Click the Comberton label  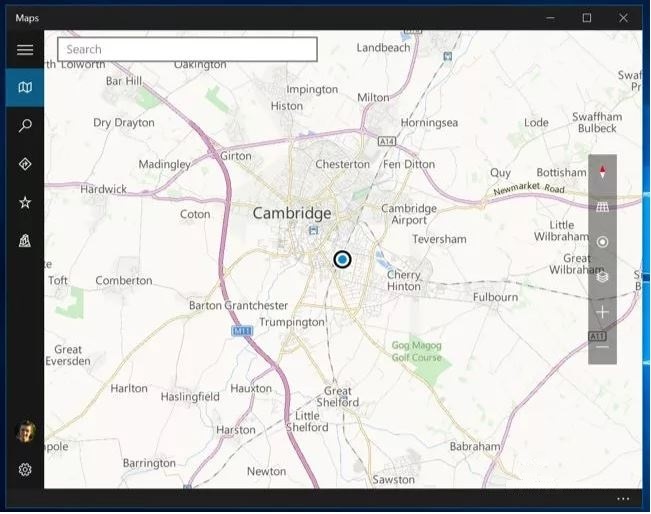[124, 281]
